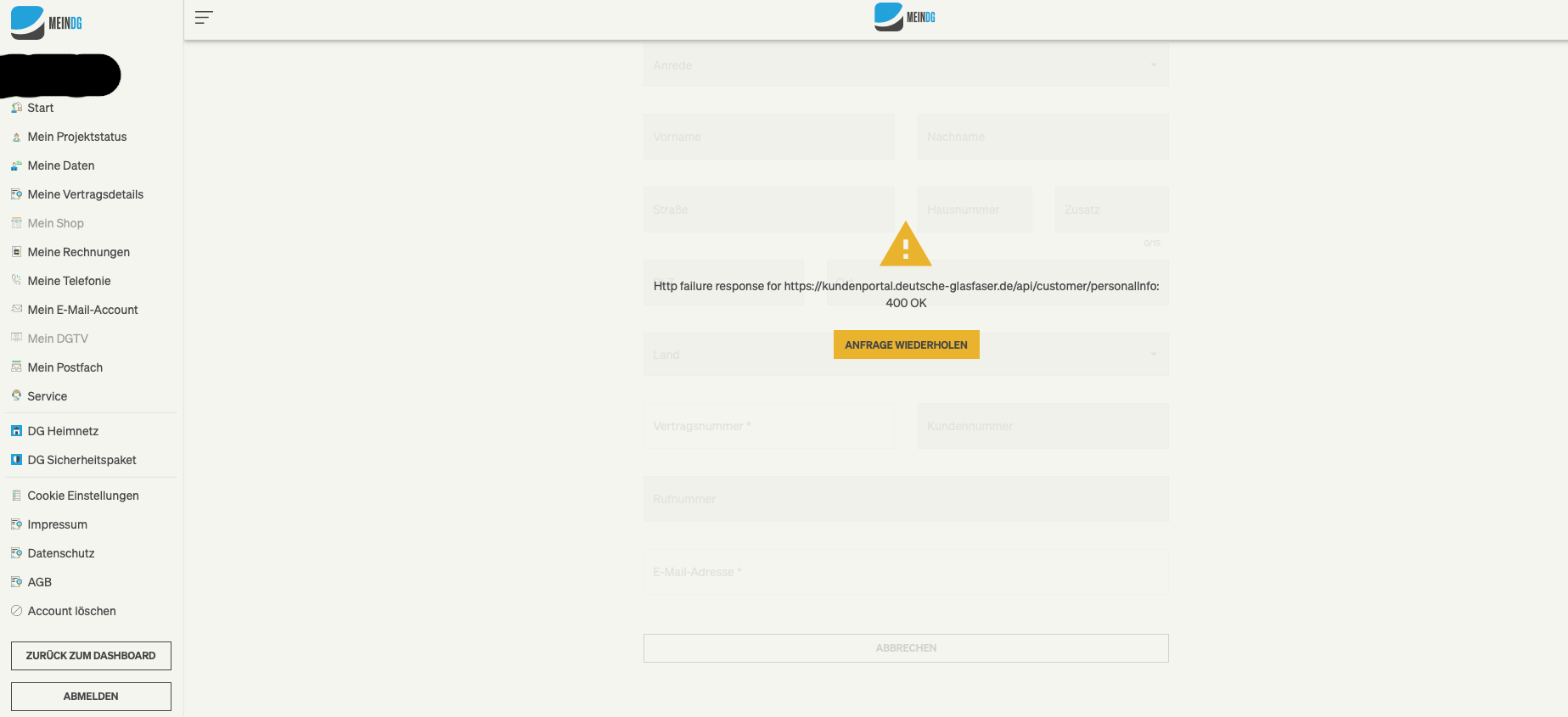The width and height of the screenshot is (1568, 717).
Task: Open Meine Vertragsdetails menu entry
Action: (86, 194)
